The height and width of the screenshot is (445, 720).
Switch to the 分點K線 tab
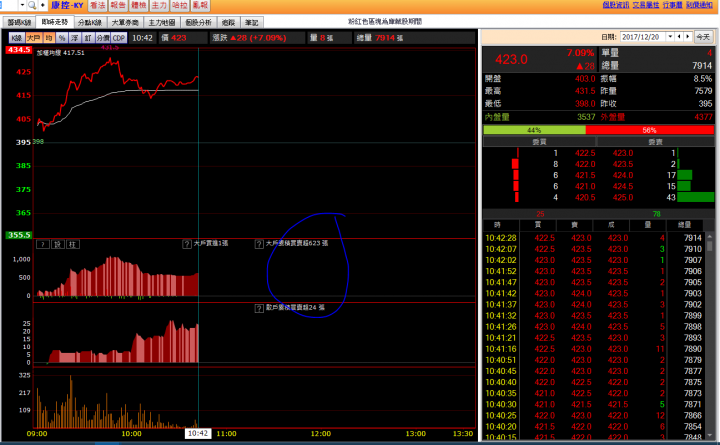tap(90, 22)
